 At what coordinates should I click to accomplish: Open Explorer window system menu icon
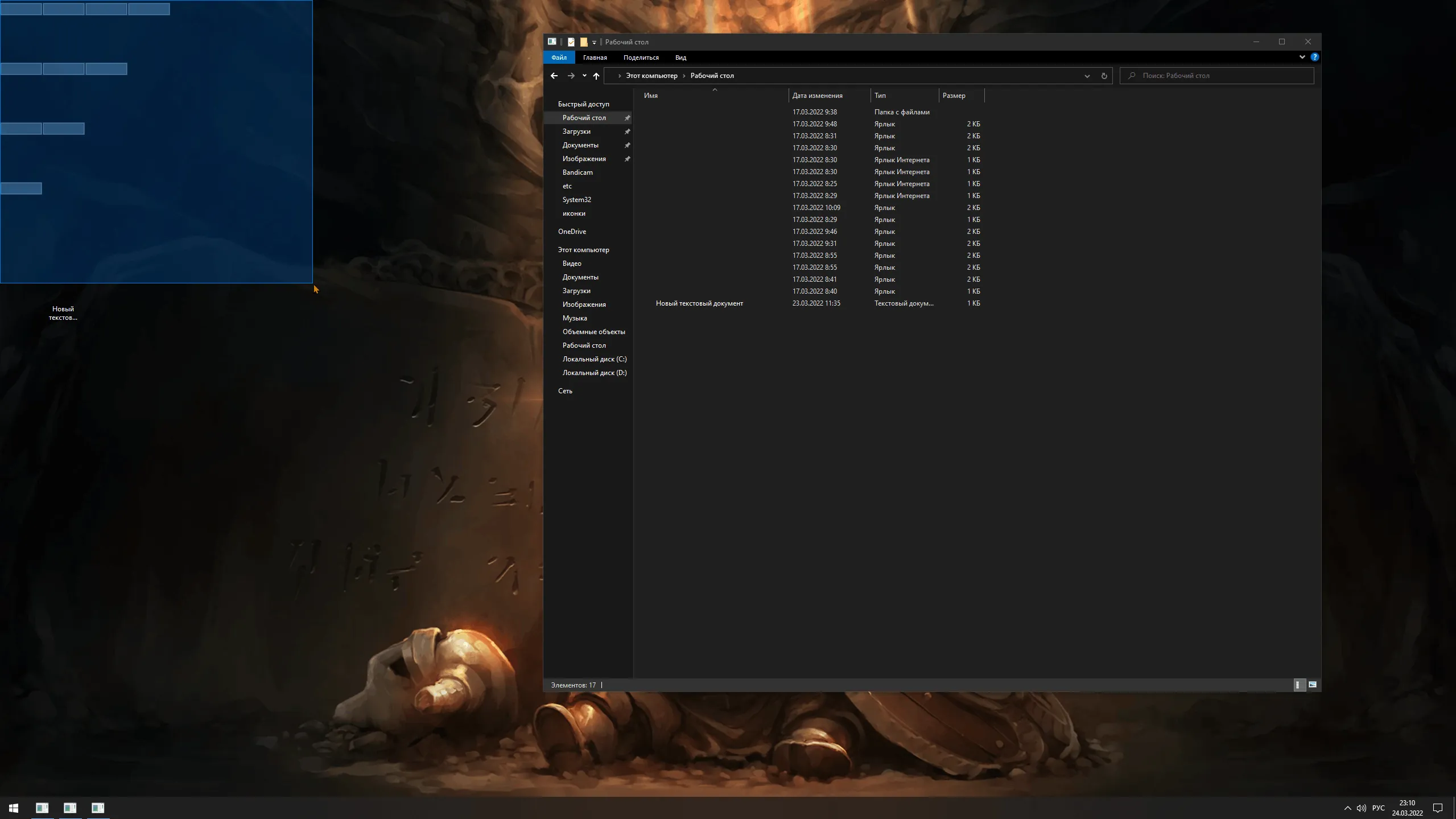pos(552,42)
